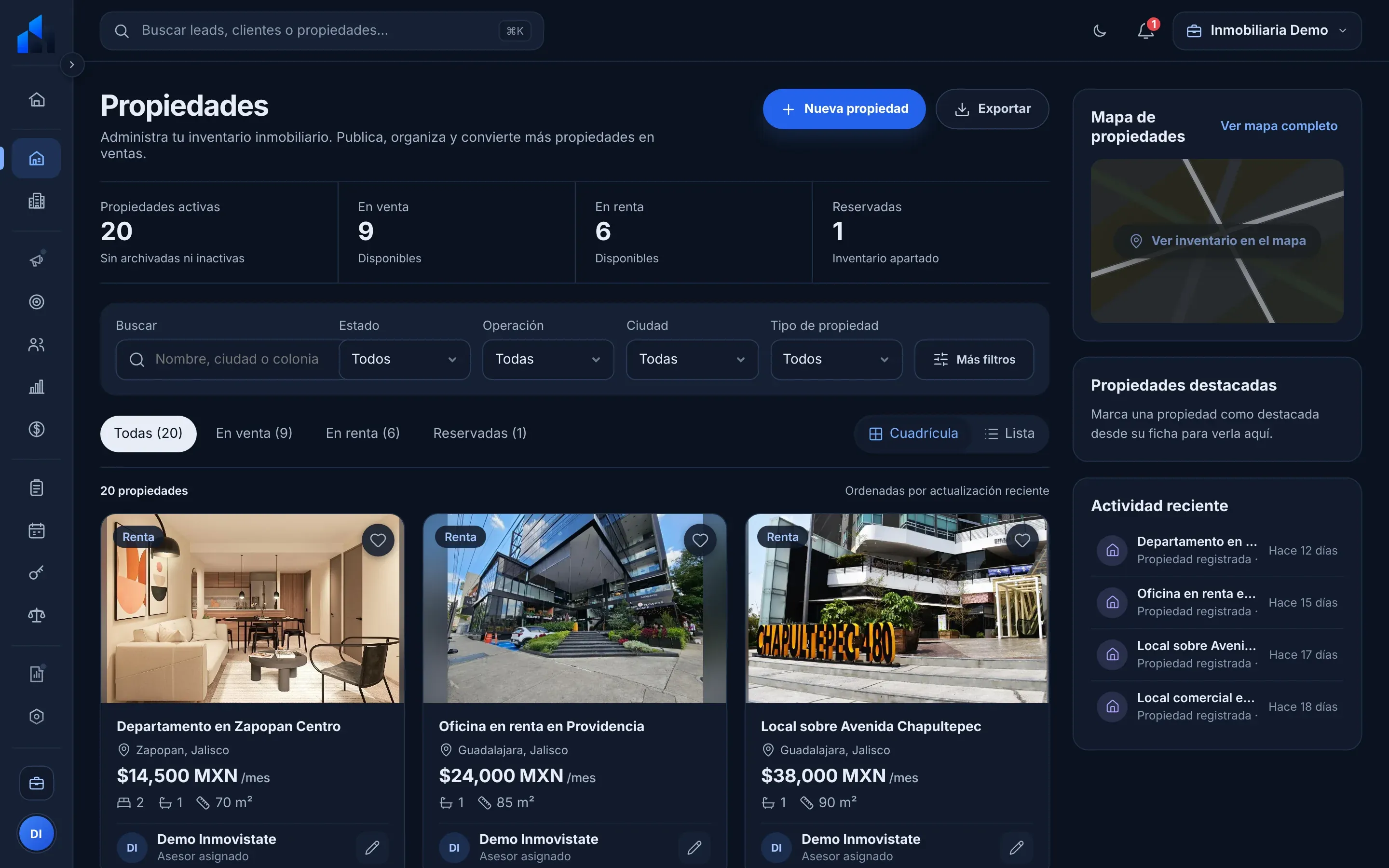Expand the Inmobiliaria Demo account menu
Screen dimensions: 1389x868
coord(1267,30)
